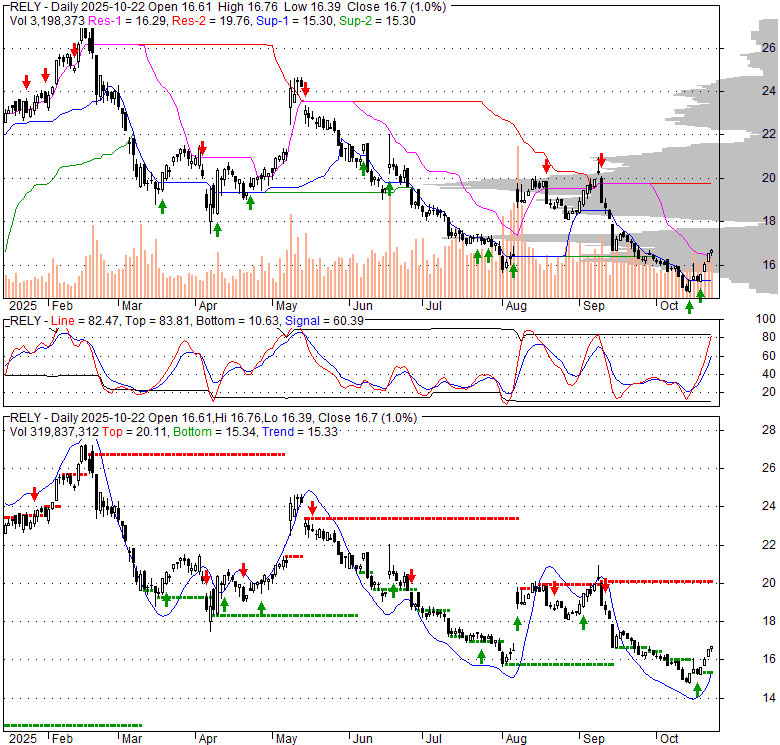Click the Vol 319,837,312 value in bottom chart

coord(54,432)
